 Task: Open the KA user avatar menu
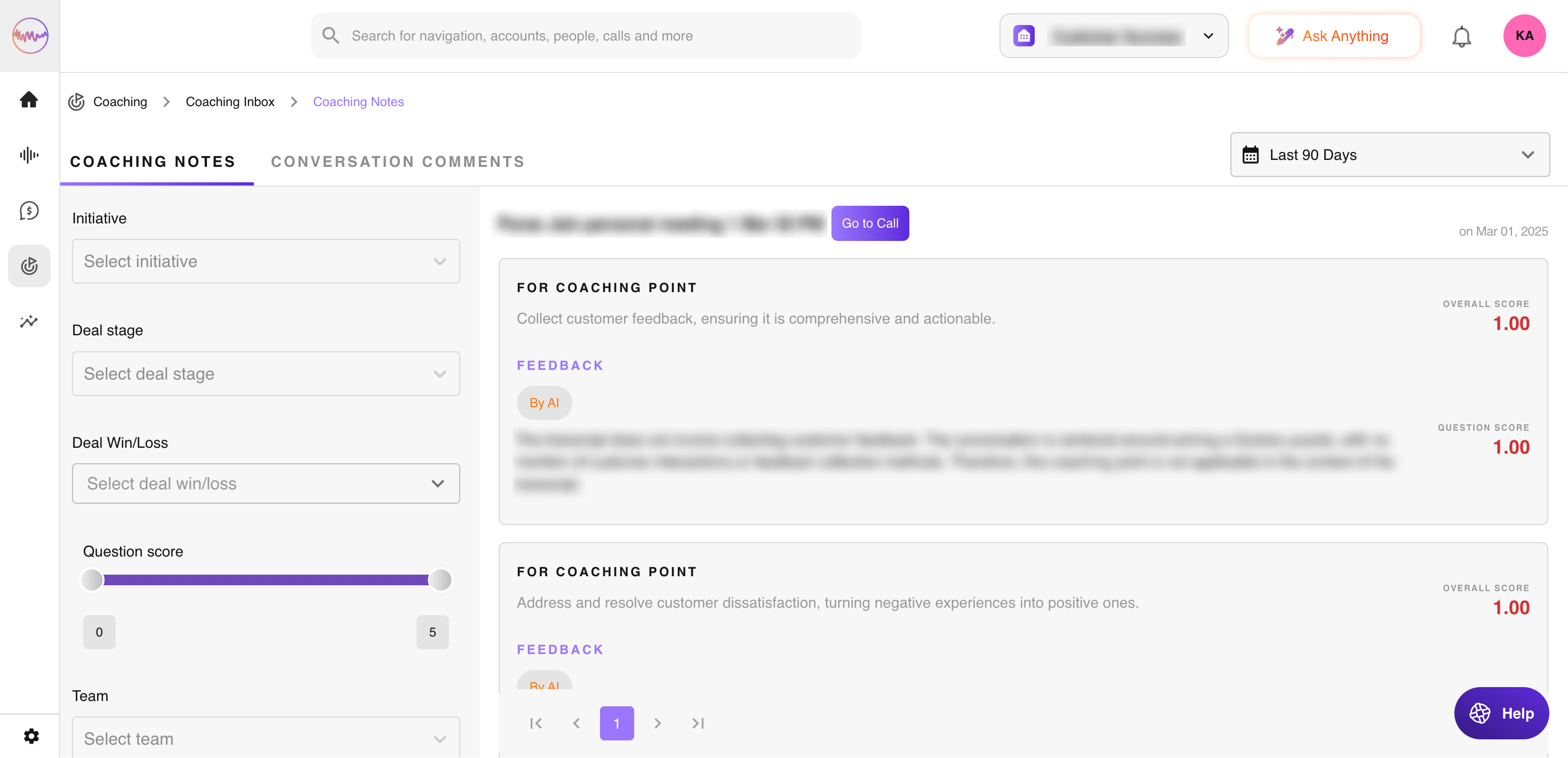1524,36
